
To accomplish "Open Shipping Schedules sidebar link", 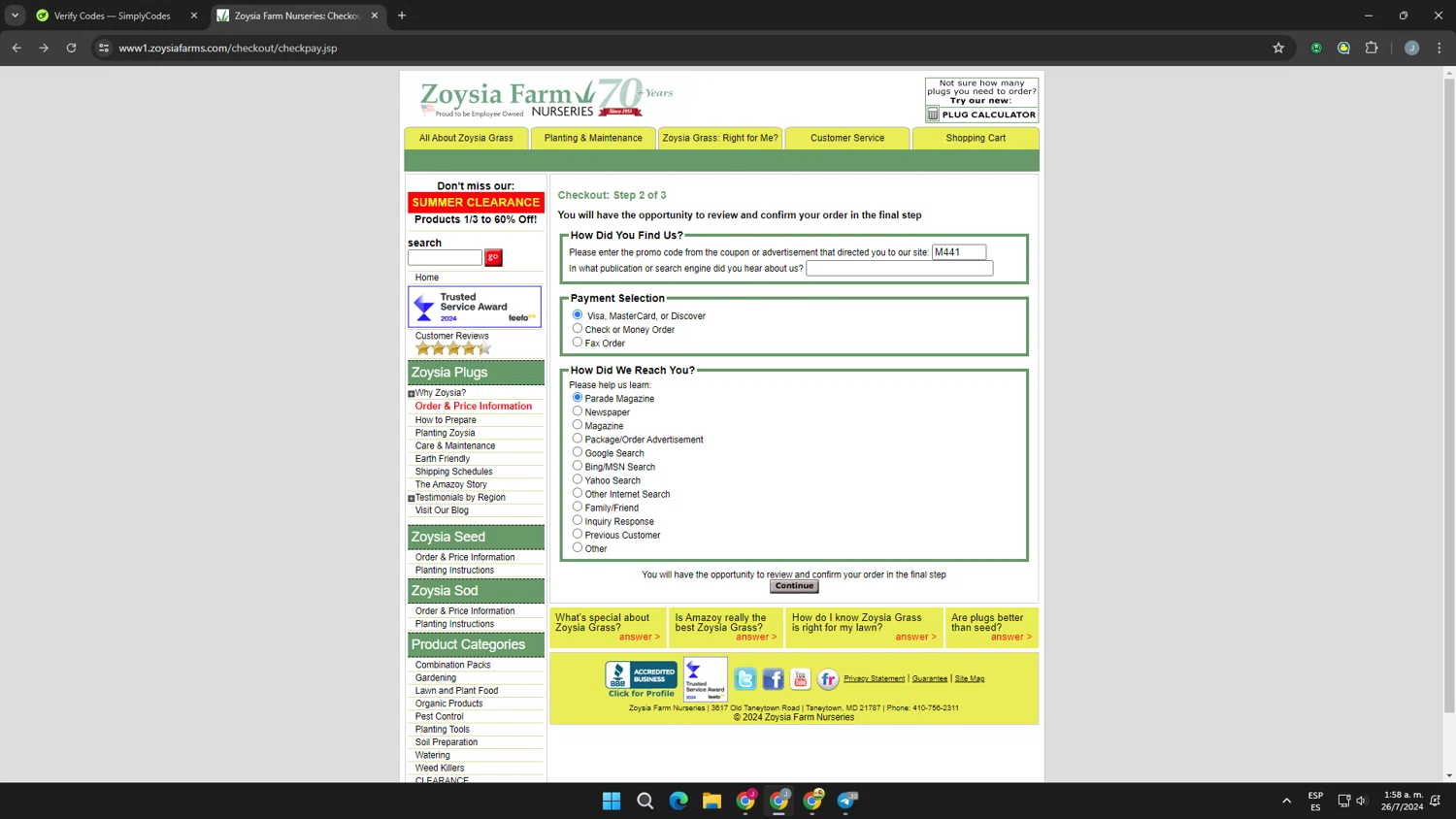I will pyautogui.click(x=454, y=472).
